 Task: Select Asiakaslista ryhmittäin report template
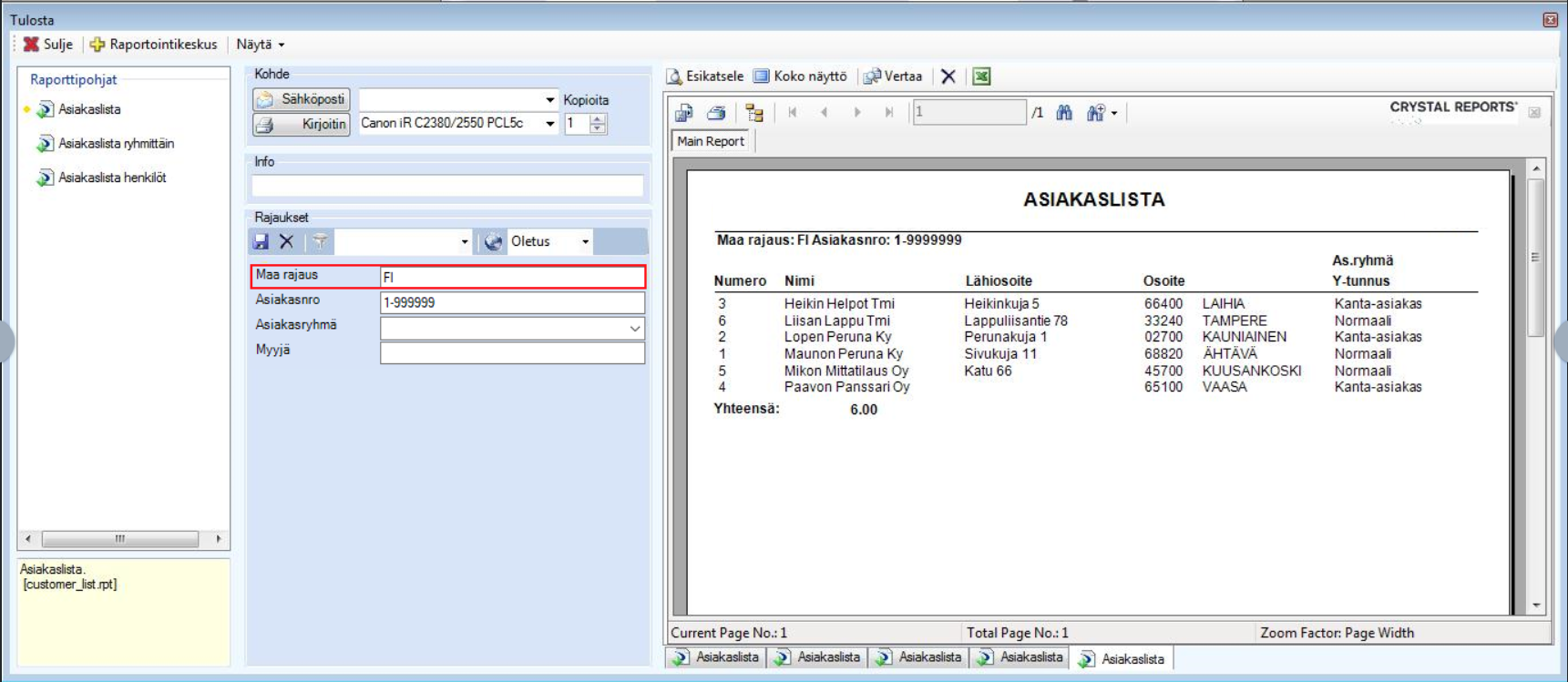point(116,144)
